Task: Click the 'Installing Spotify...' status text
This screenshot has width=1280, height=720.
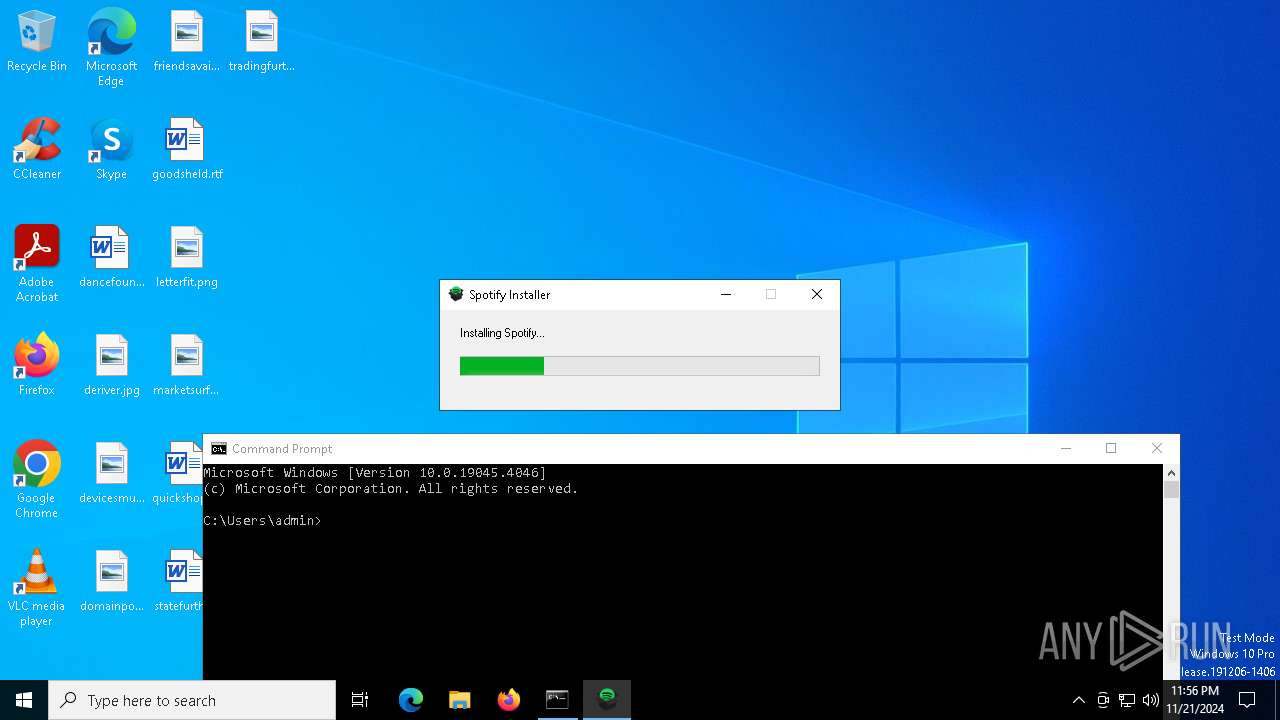Action: click(502, 333)
